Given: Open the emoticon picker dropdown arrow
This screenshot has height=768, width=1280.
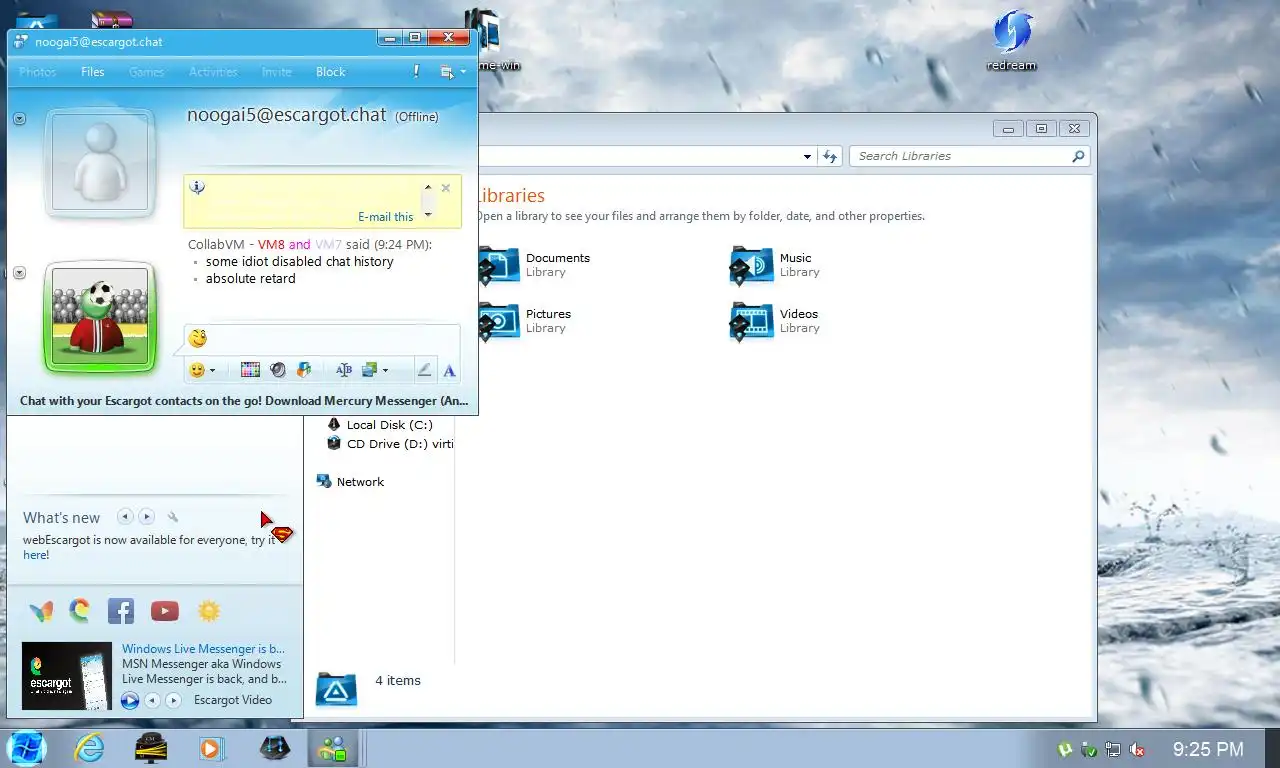Looking at the screenshot, I should point(212,371).
